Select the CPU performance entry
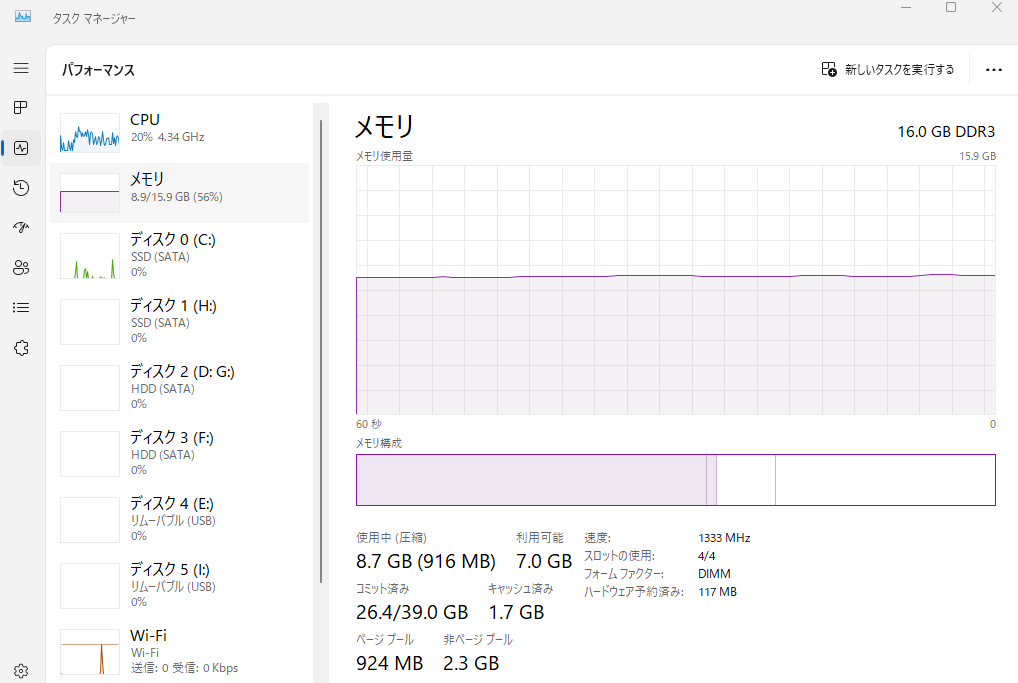The height and width of the screenshot is (683, 1018). [x=179, y=132]
